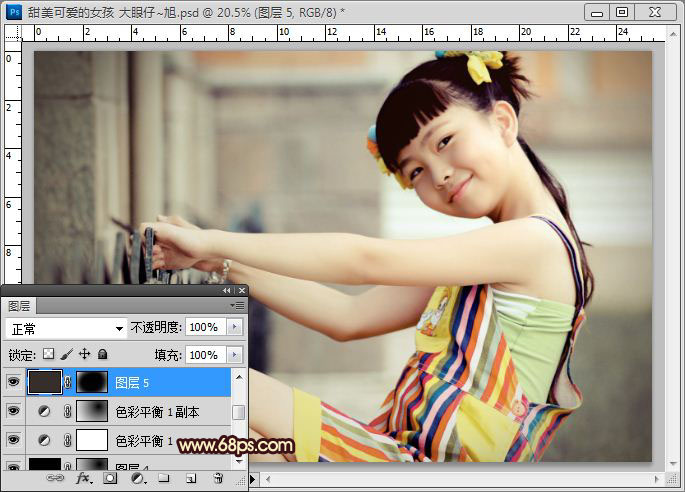Screen dimensions: 685x492
Task: Add a layer mask with the mask icon
Action: pyautogui.click(x=110, y=479)
